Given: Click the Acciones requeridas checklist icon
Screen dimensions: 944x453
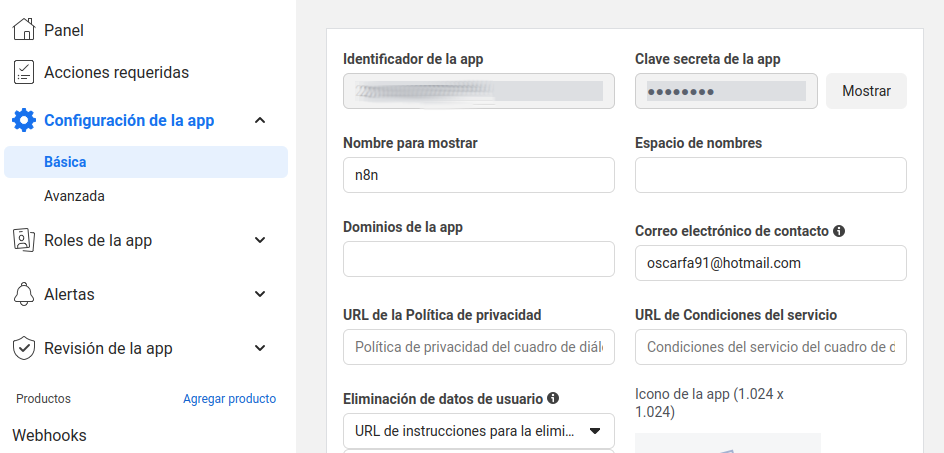Looking at the screenshot, I should tap(23, 72).
